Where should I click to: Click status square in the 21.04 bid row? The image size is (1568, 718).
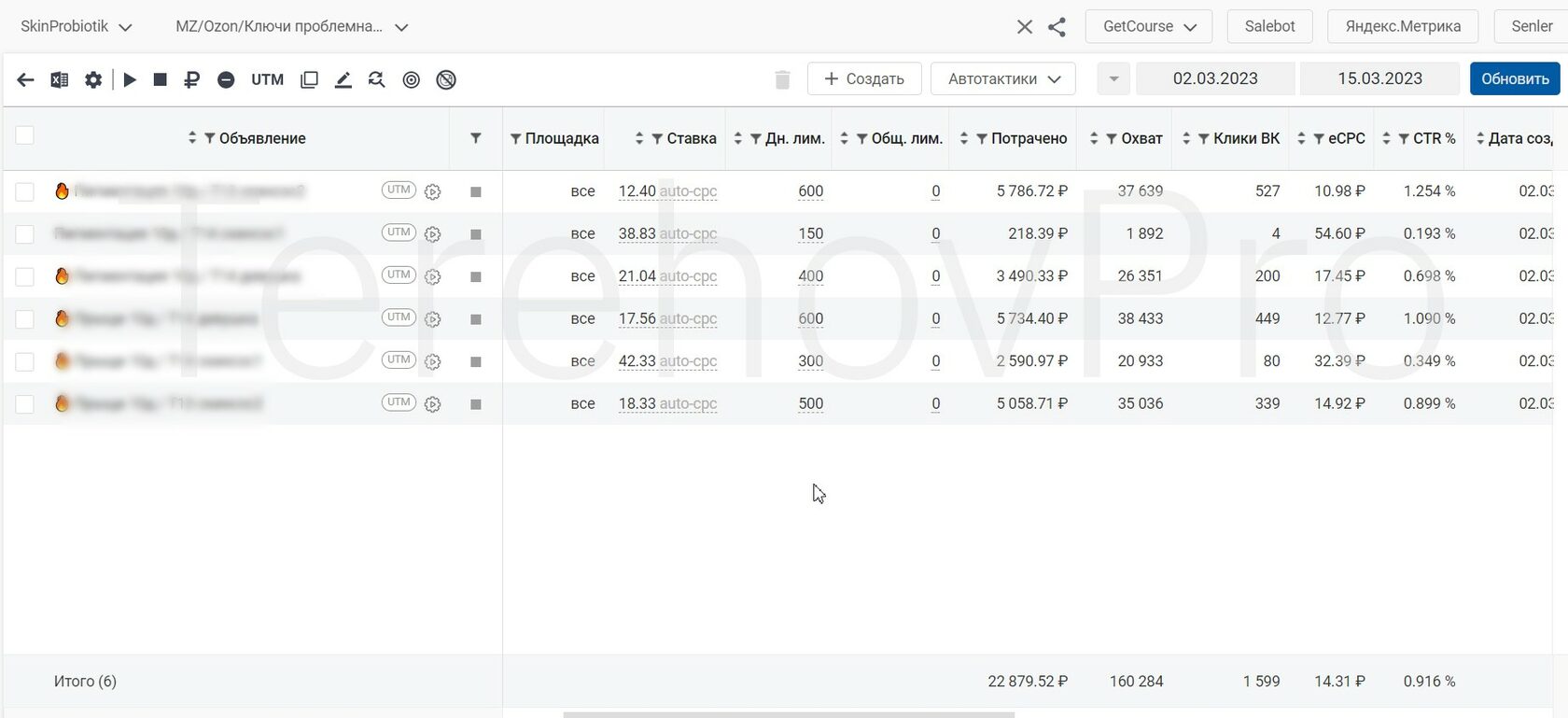point(476,276)
